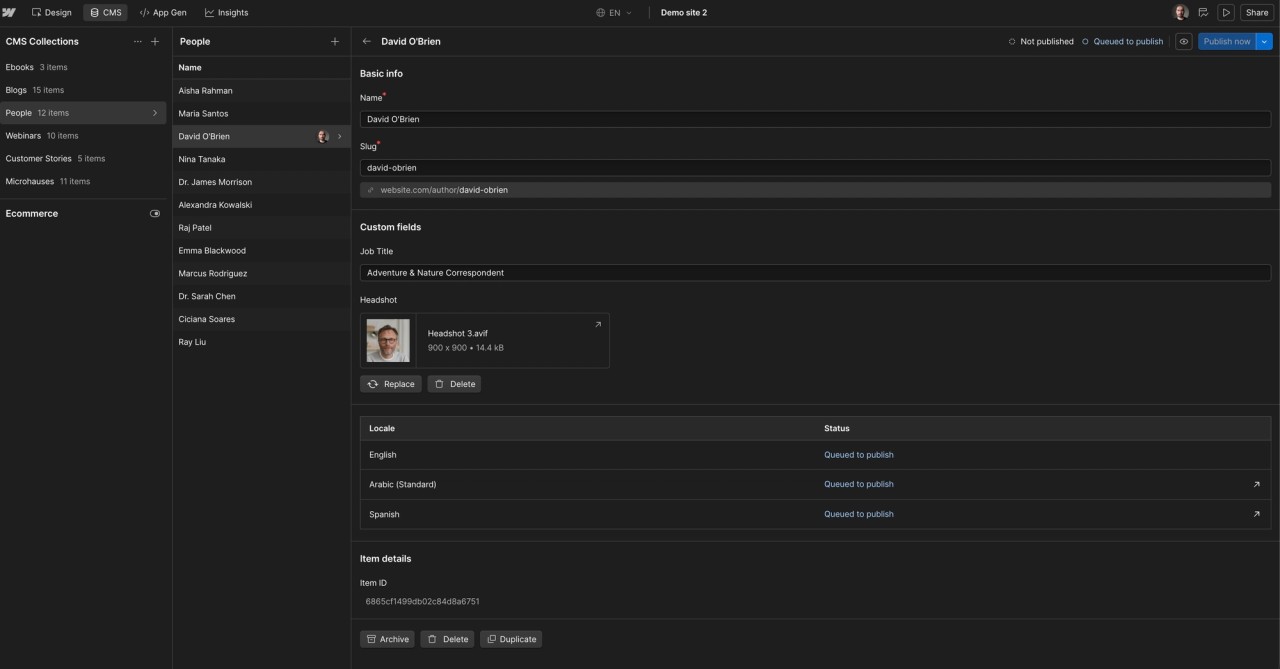The height and width of the screenshot is (669, 1280).
Task: Click the link icon beside website.com URL
Action: 371,190
